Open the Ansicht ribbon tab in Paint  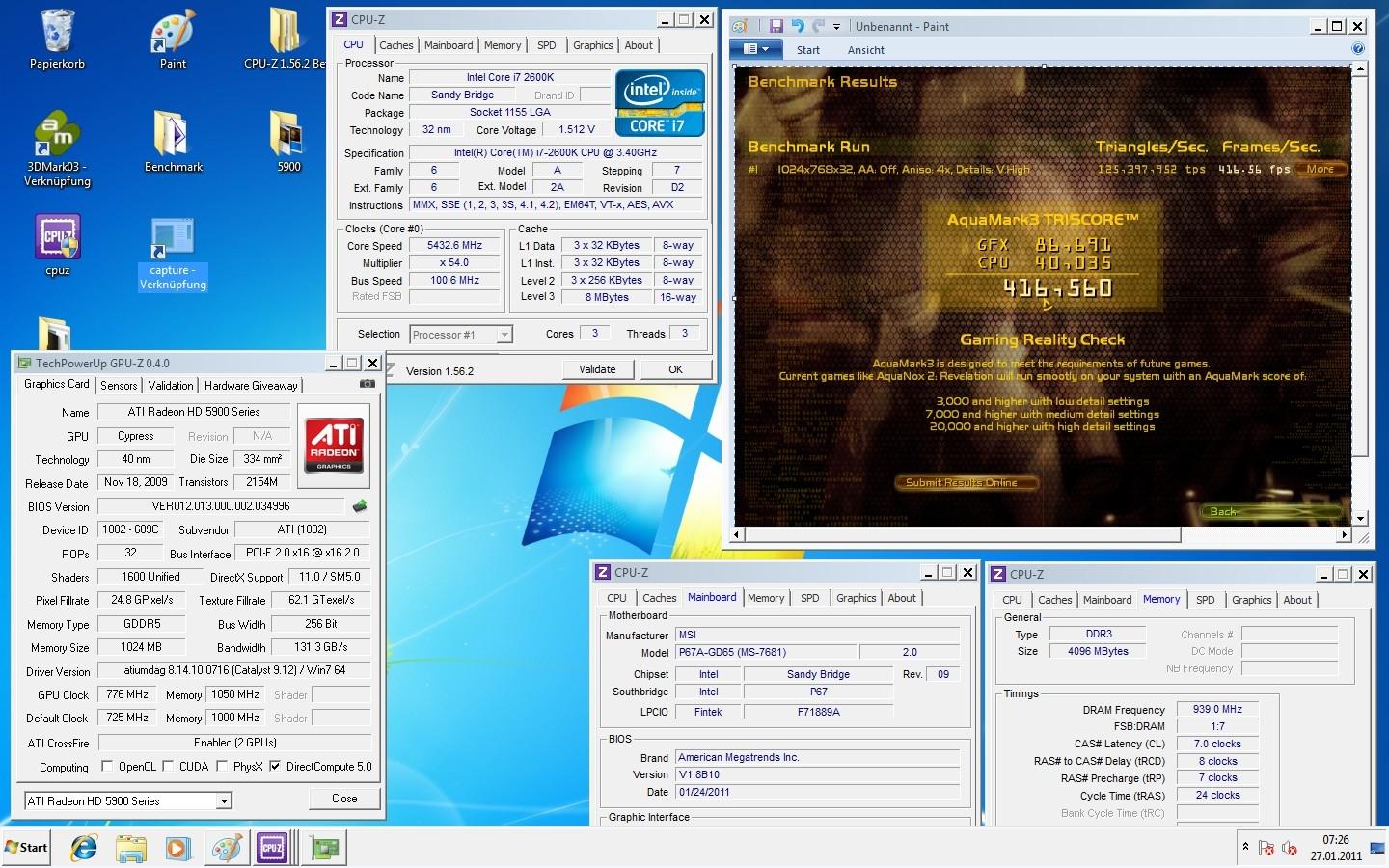pyautogui.click(x=866, y=50)
